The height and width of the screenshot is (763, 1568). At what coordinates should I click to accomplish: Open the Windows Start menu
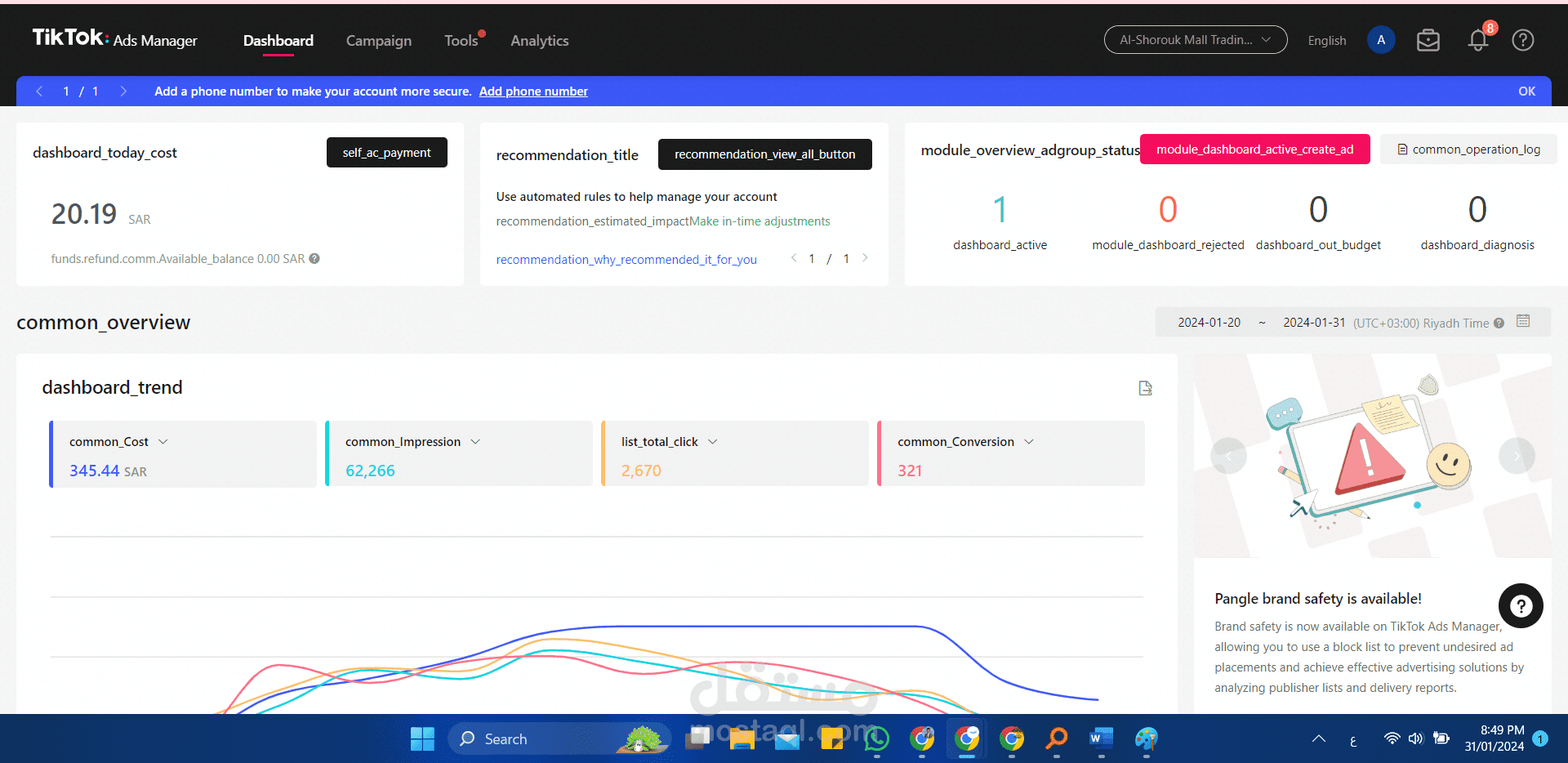[422, 738]
